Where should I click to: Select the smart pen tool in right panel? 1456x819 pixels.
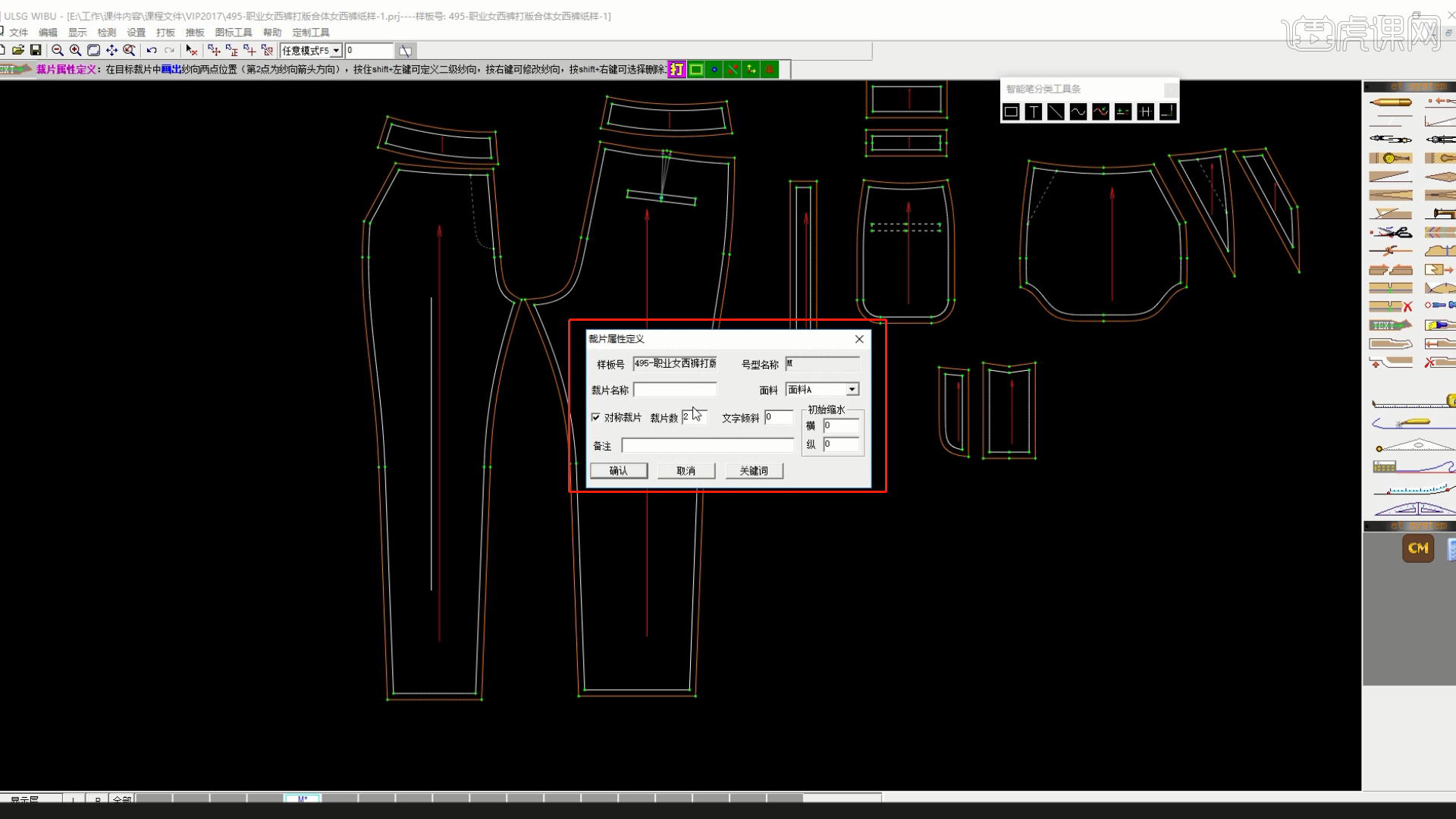click(x=1390, y=102)
